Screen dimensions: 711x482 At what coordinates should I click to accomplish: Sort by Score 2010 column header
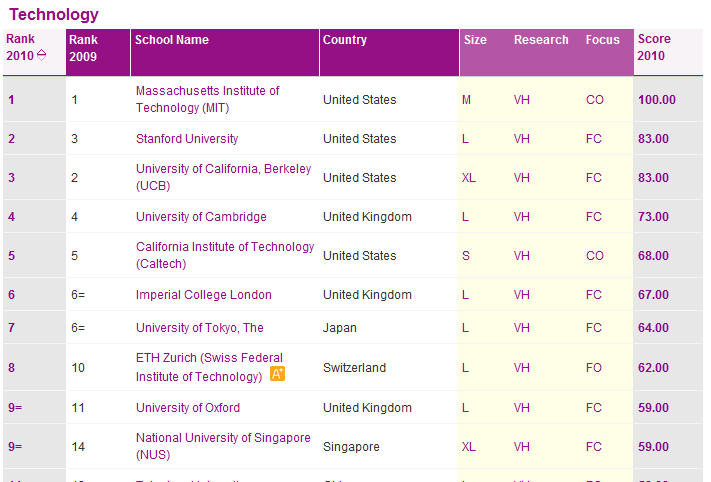click(x=655, y=47)
